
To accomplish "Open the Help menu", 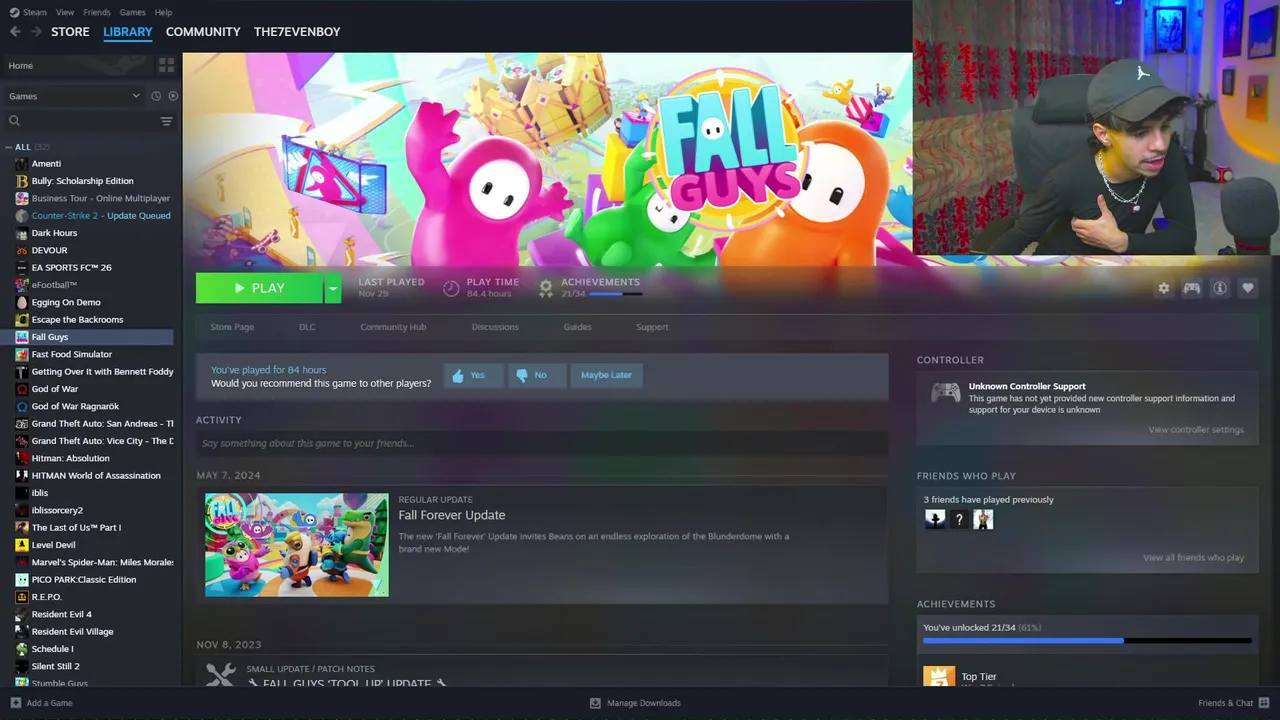I will point(163,12).
